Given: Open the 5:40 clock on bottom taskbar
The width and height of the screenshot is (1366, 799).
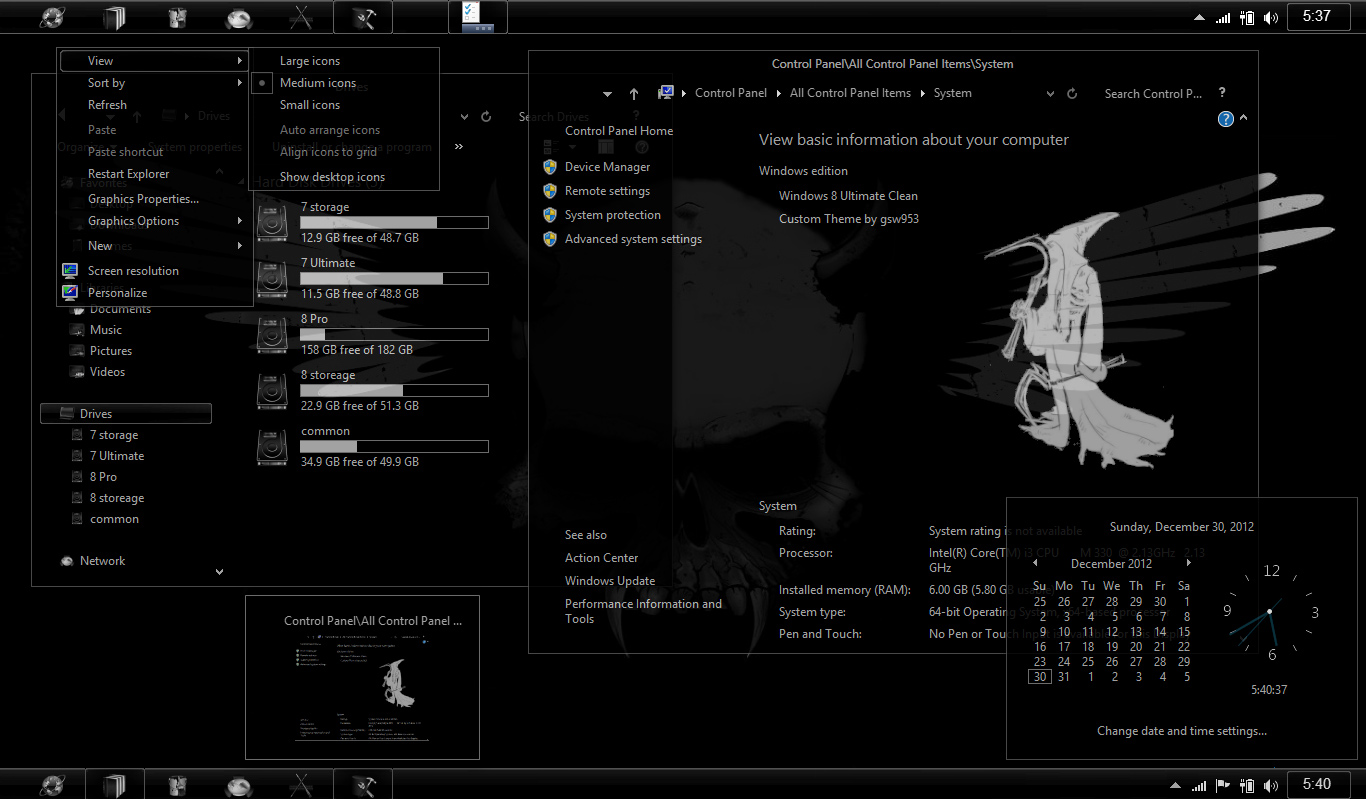Looking at the screenshot, I should point(1316,784).
